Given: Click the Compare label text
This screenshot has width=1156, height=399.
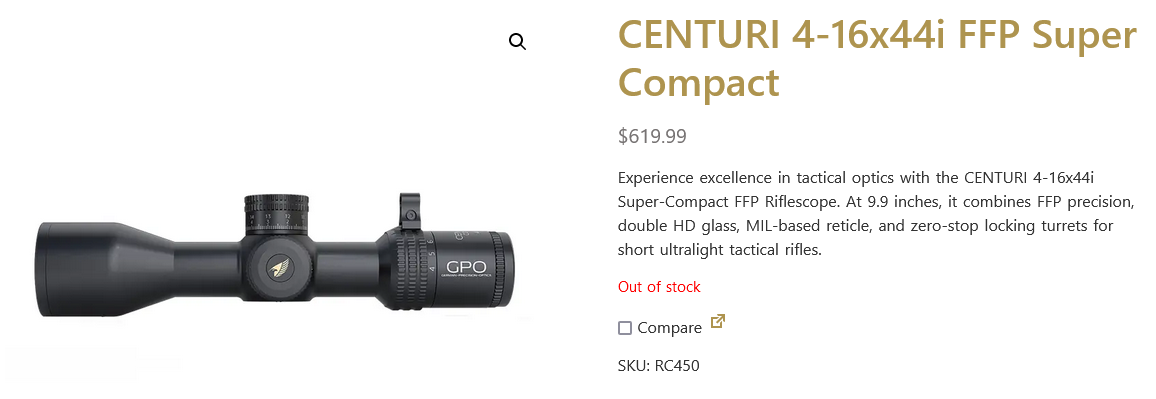Looking at the screenshot, I should [669, 328].
